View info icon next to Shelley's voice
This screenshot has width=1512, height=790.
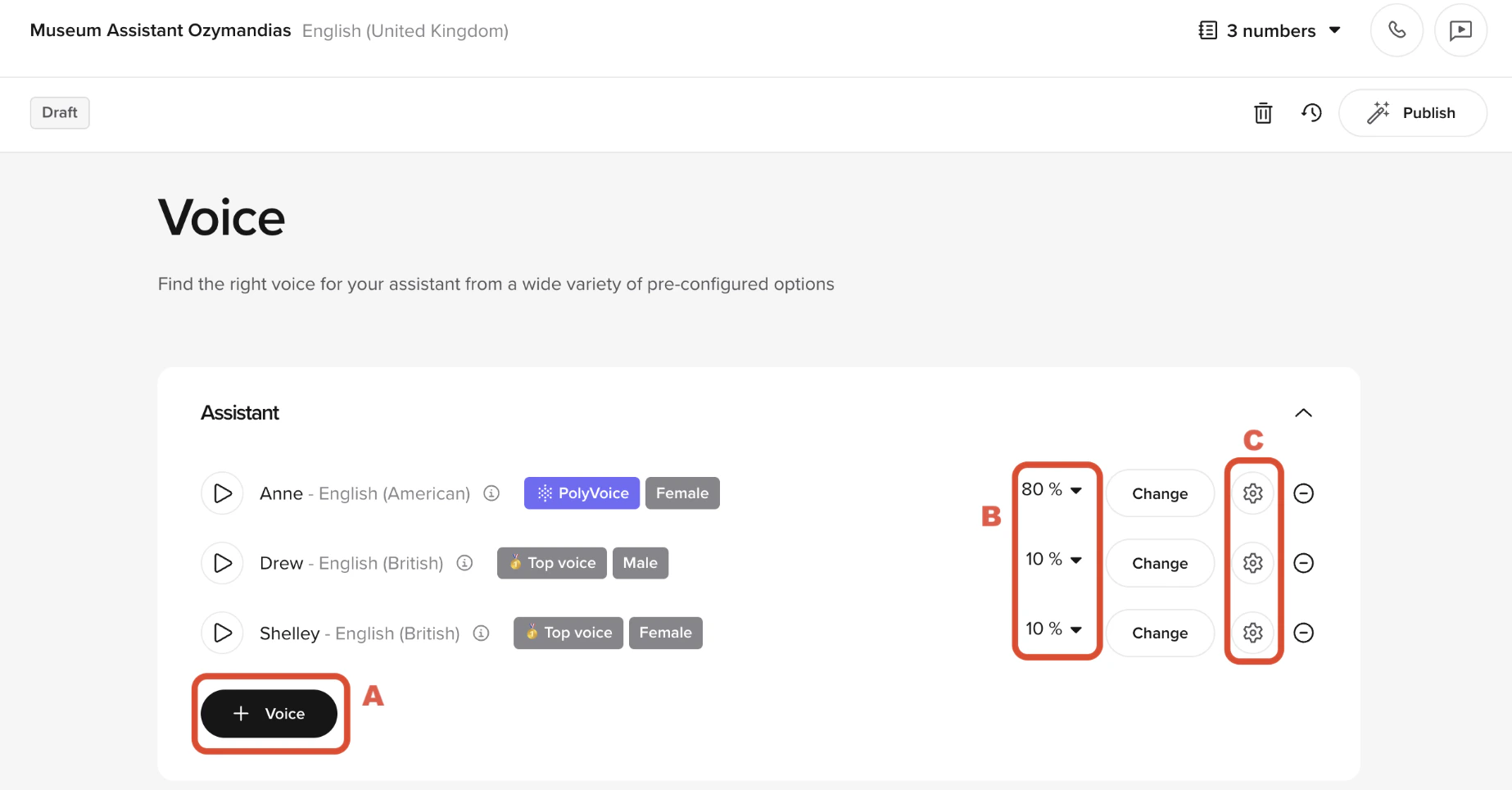point(481,633)
